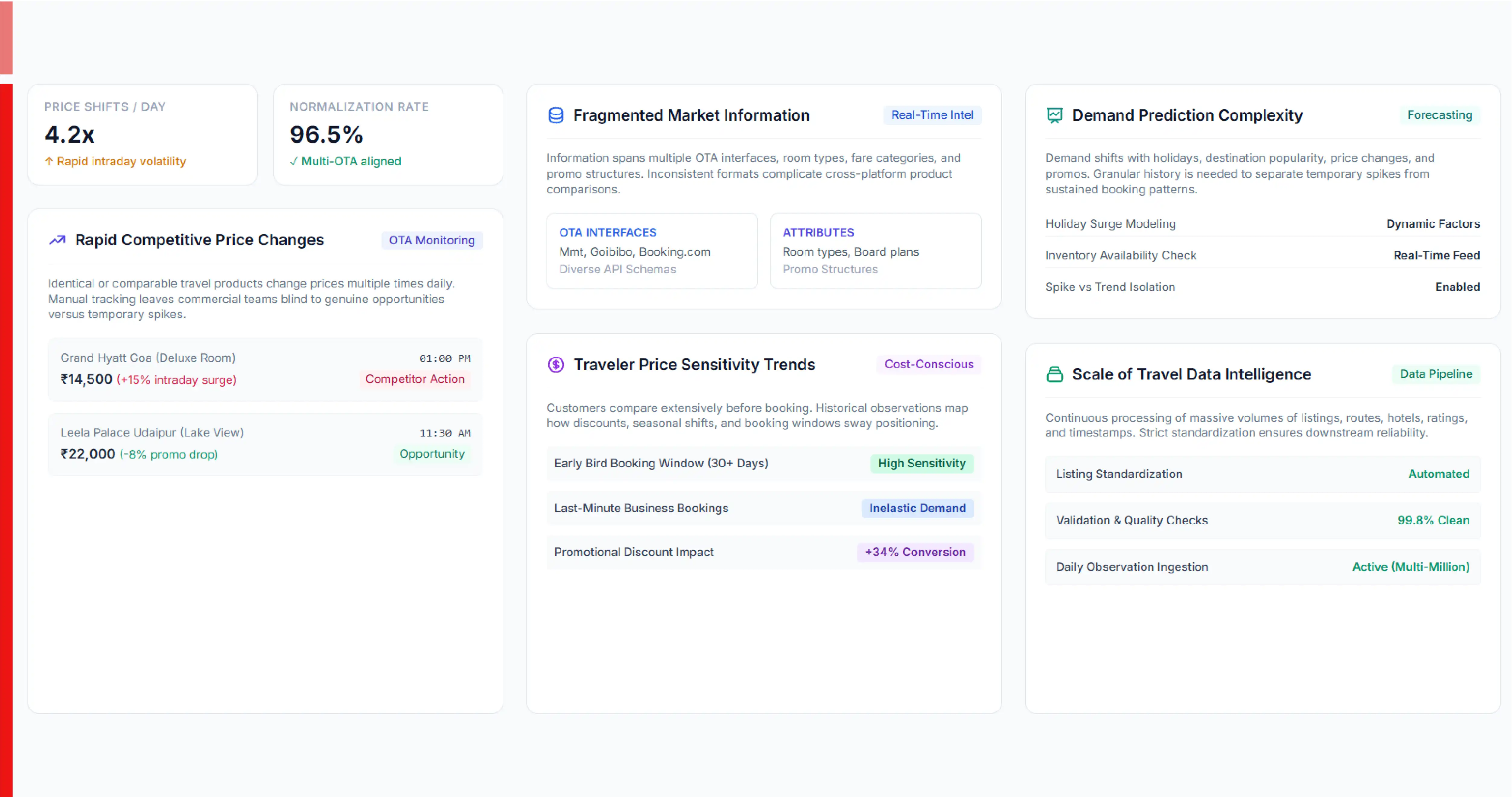Click the storage icon beside Scale of Travel Data

(1054, 374)
